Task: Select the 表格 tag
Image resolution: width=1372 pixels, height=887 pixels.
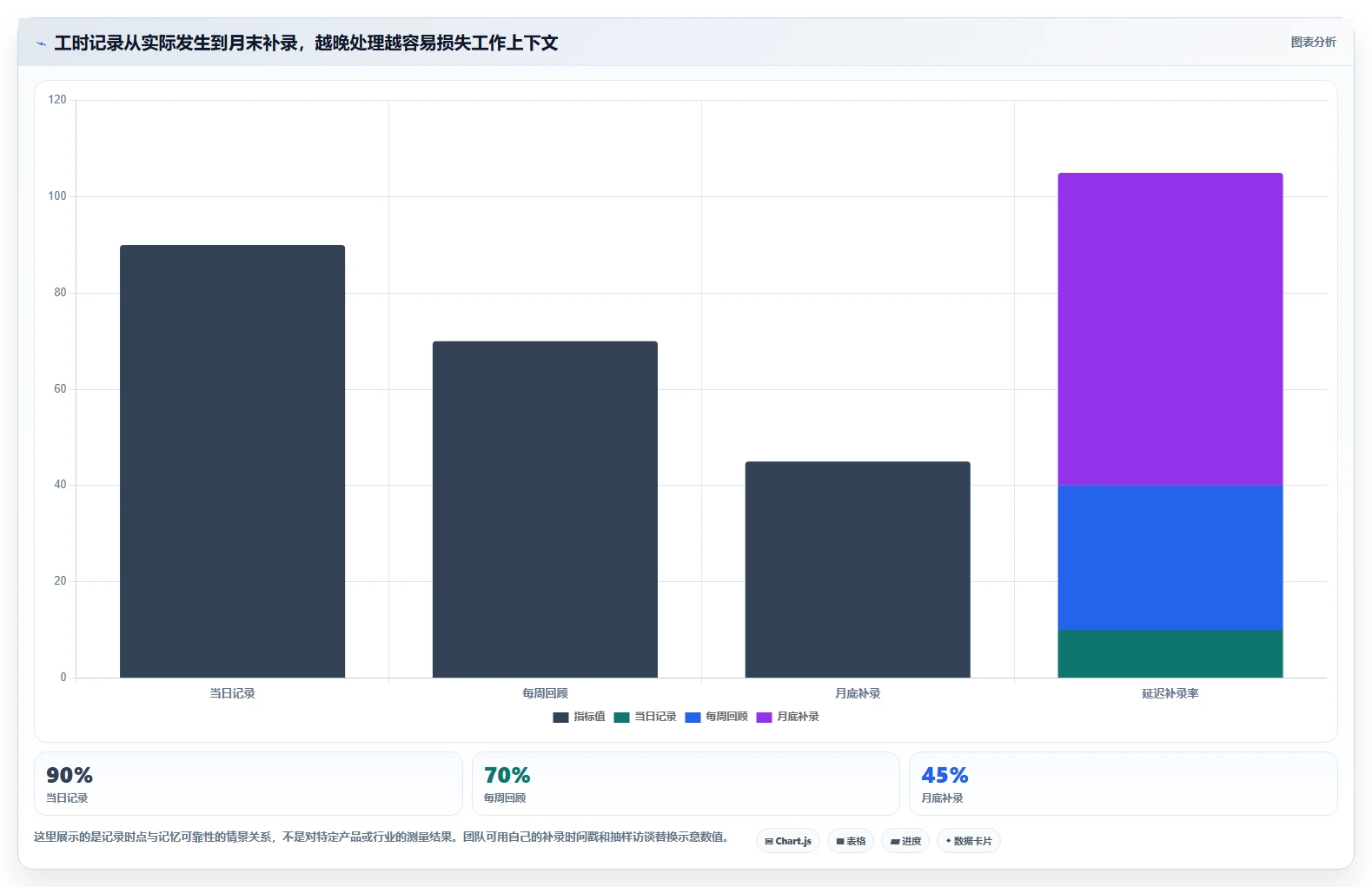Action: click(x=851, y=841)
